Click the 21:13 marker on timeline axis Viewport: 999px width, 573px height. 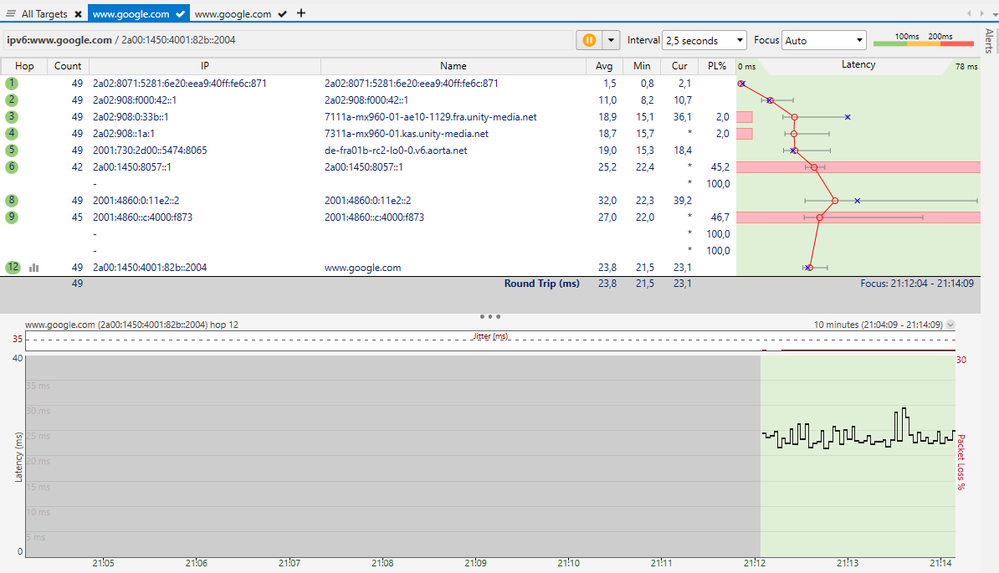pos(847,563)
